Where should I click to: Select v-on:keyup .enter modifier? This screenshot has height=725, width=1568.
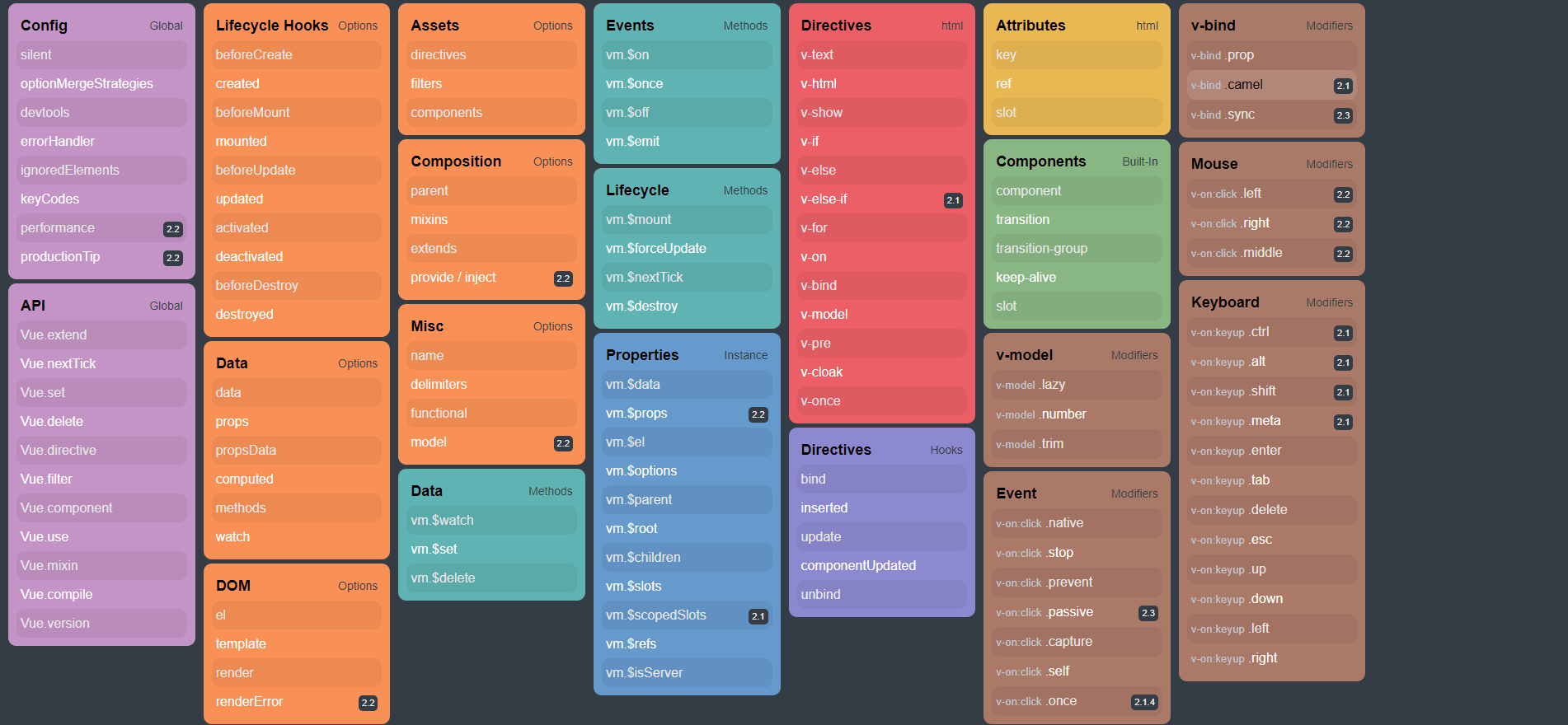point(1272,451)
